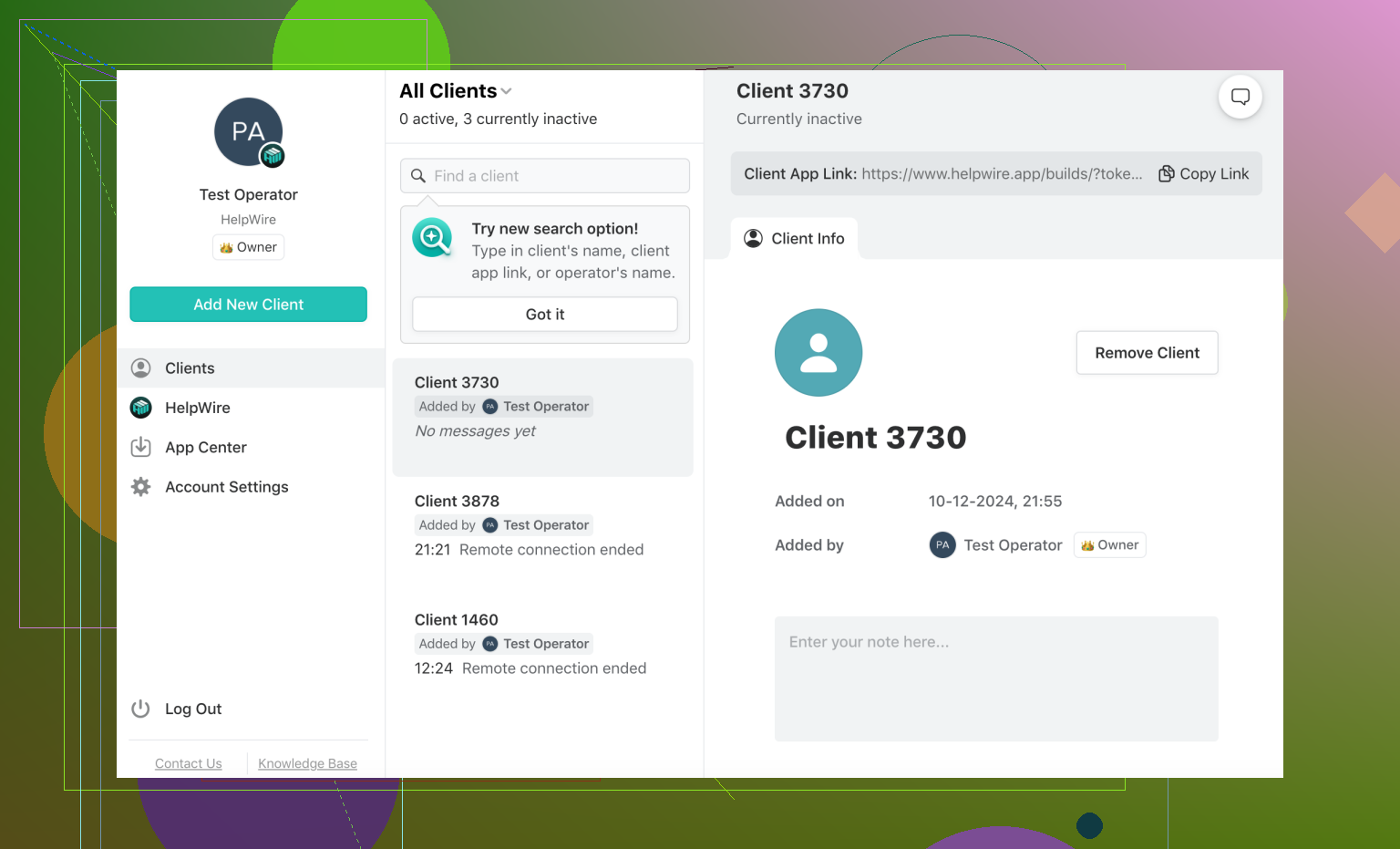Image resolution: width=1400 pixels, height=849 pixels.
Task: Dismiss search tip with Got it button
Action: (545, 315)
